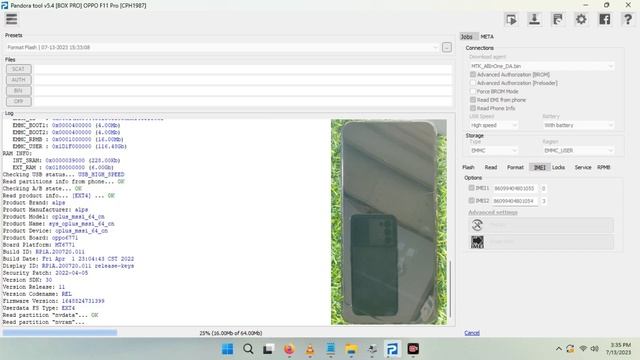Toggle the IMEI2 checkbox
640x360 pixels.
pyautogui.click(x=471, y=200)
